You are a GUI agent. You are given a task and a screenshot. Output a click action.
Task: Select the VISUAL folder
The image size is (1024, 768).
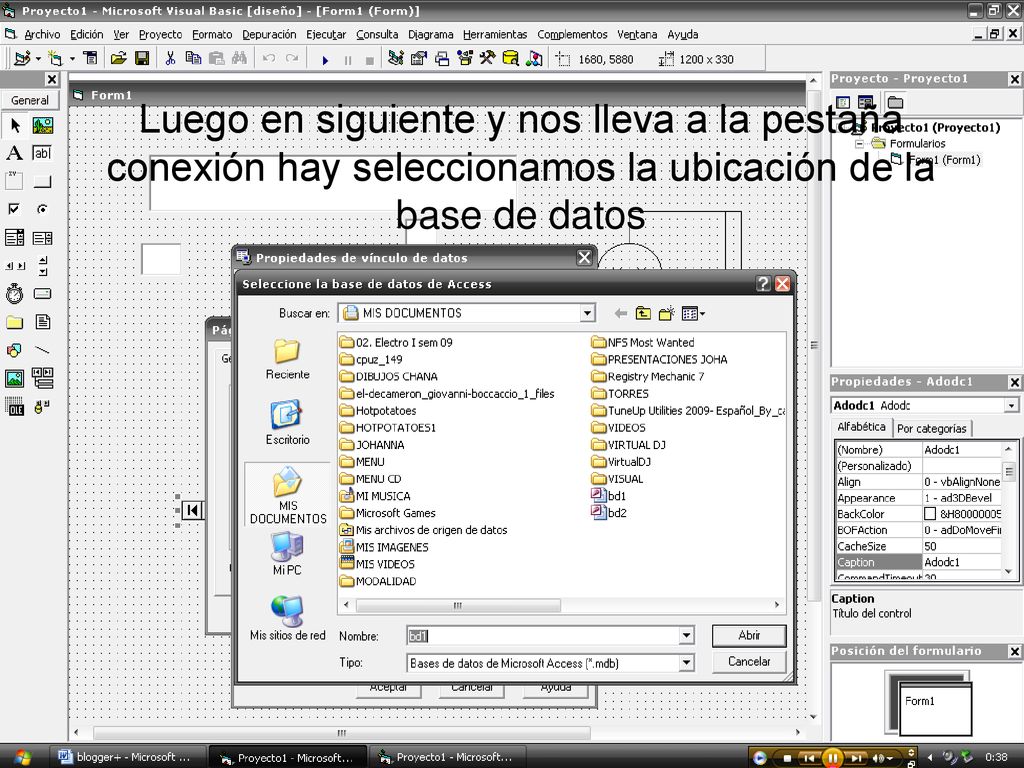[617, 479]
